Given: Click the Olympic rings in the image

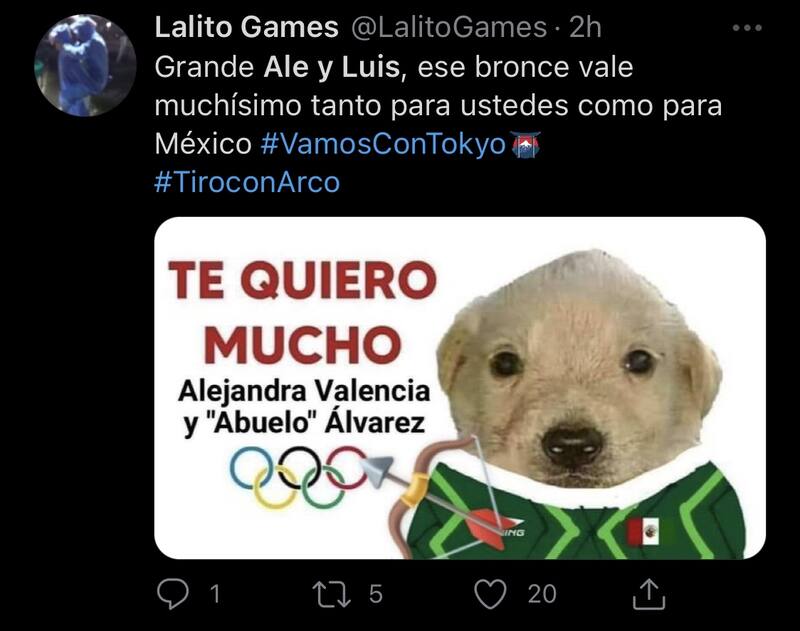Looking at the screenshot, I should (298, 477).
